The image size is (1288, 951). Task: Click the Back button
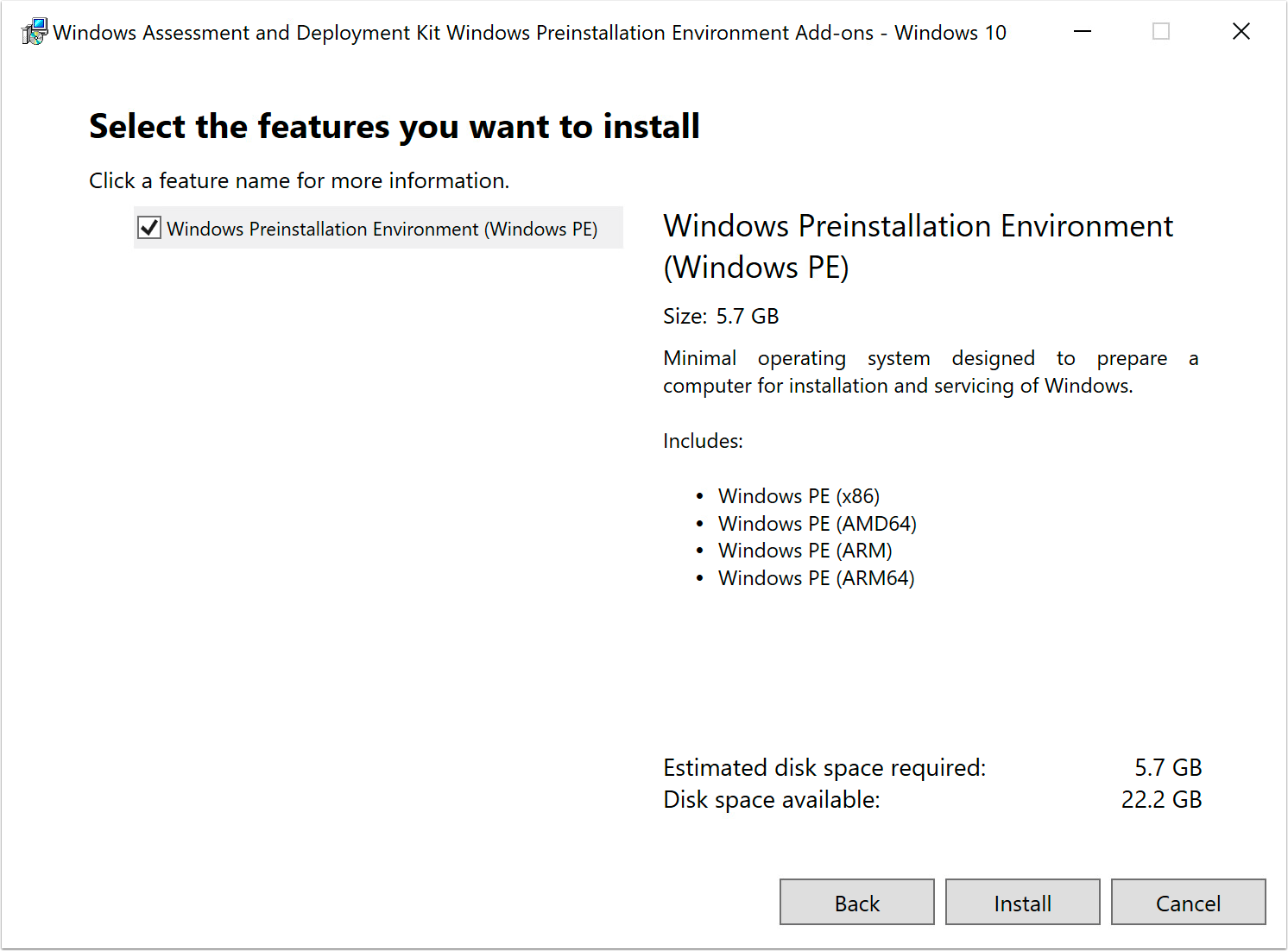click(x=856, y=902)
